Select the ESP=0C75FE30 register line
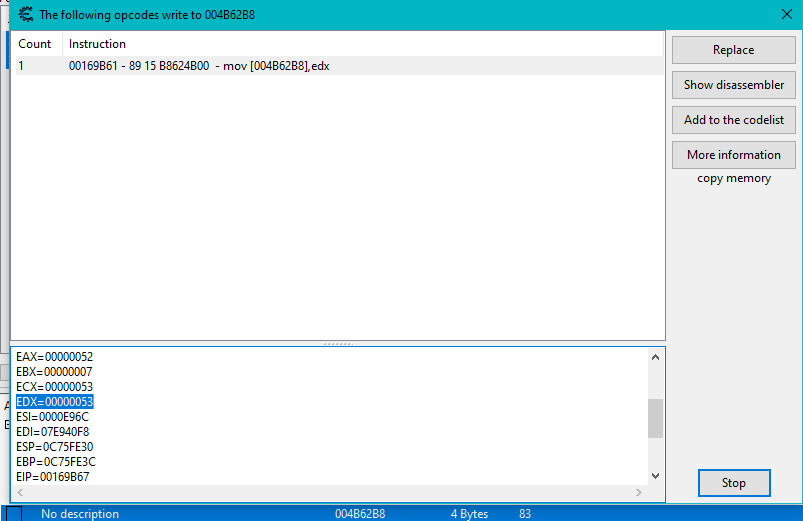803x521 pixels. coord(54,447)
